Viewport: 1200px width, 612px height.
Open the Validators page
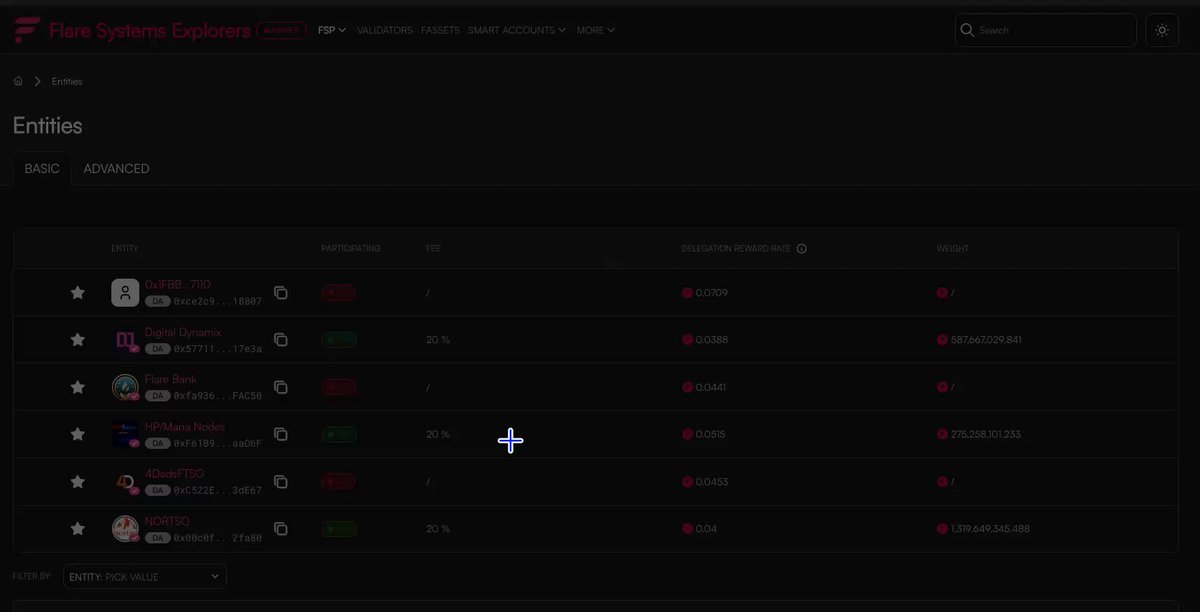coord(385,30)
